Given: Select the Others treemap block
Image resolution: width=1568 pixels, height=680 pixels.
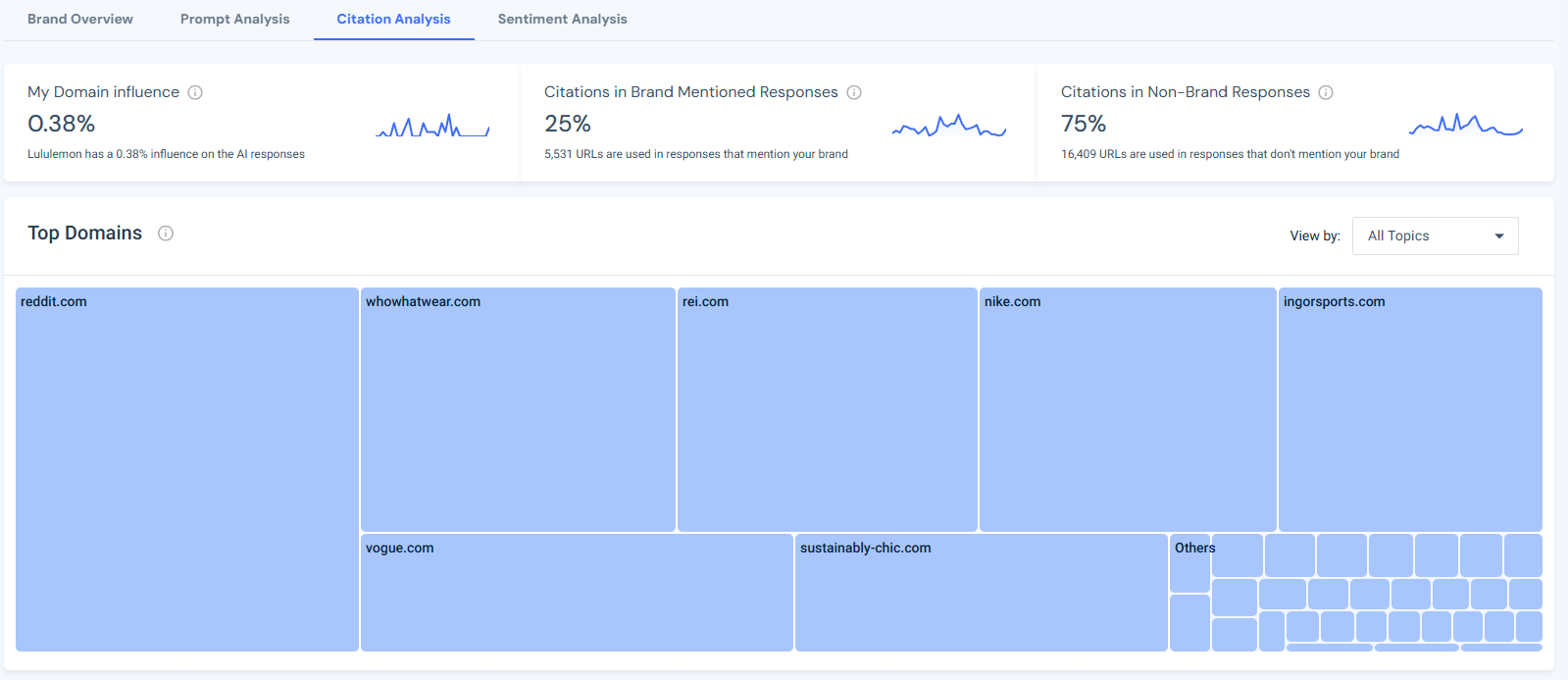Looking at the screenshot, I should 1189,563.
